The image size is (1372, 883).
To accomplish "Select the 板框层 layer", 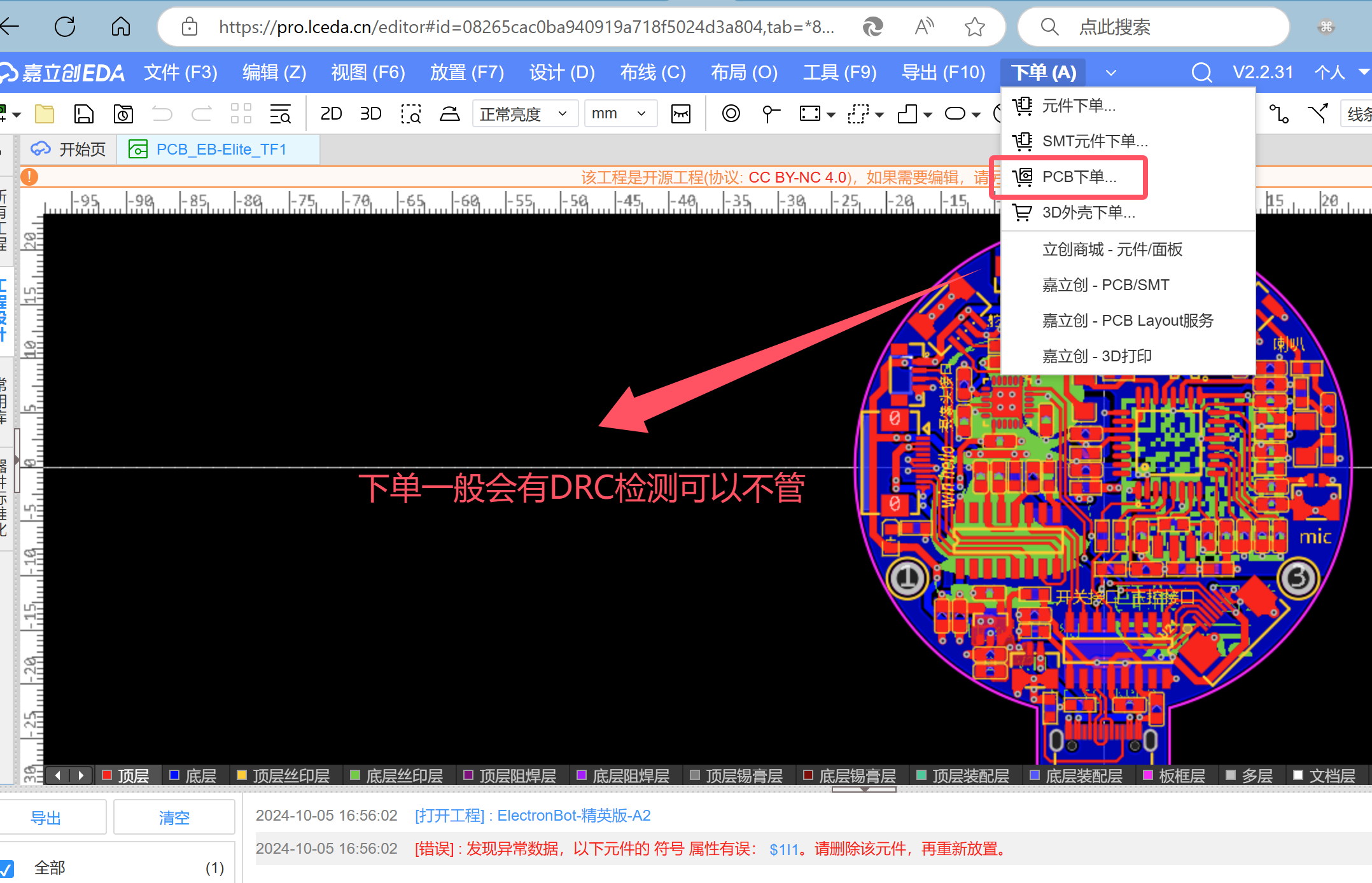I will click(1175, 775).
